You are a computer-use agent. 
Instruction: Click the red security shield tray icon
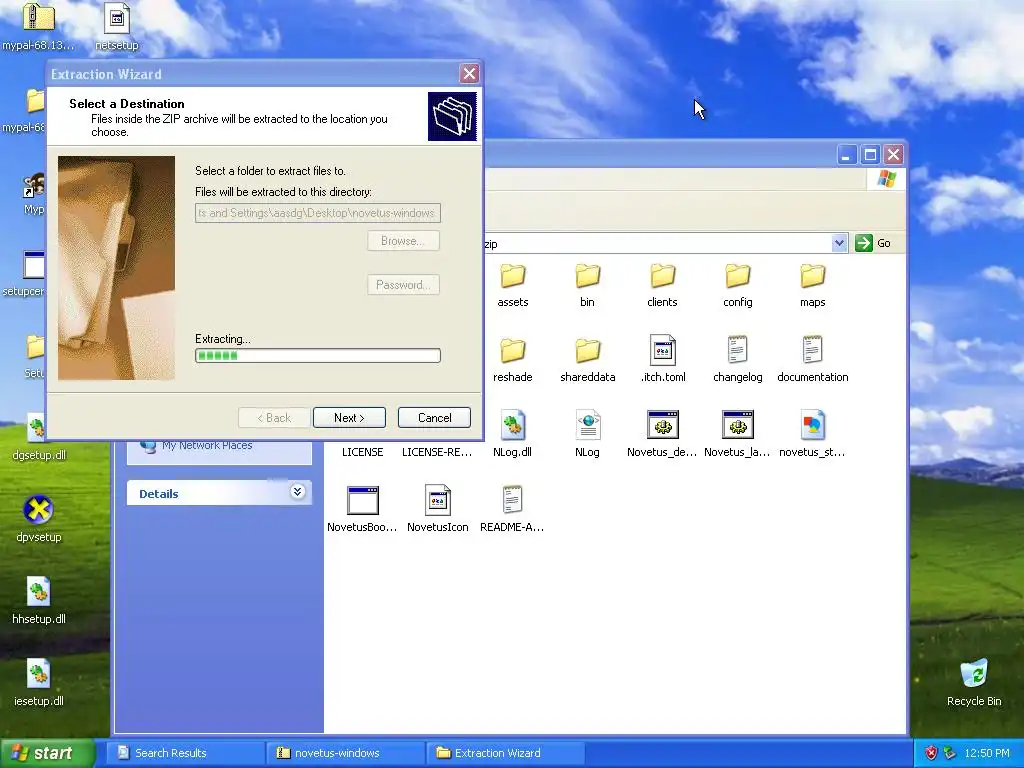pyautogui.click(x=931, y=753)
